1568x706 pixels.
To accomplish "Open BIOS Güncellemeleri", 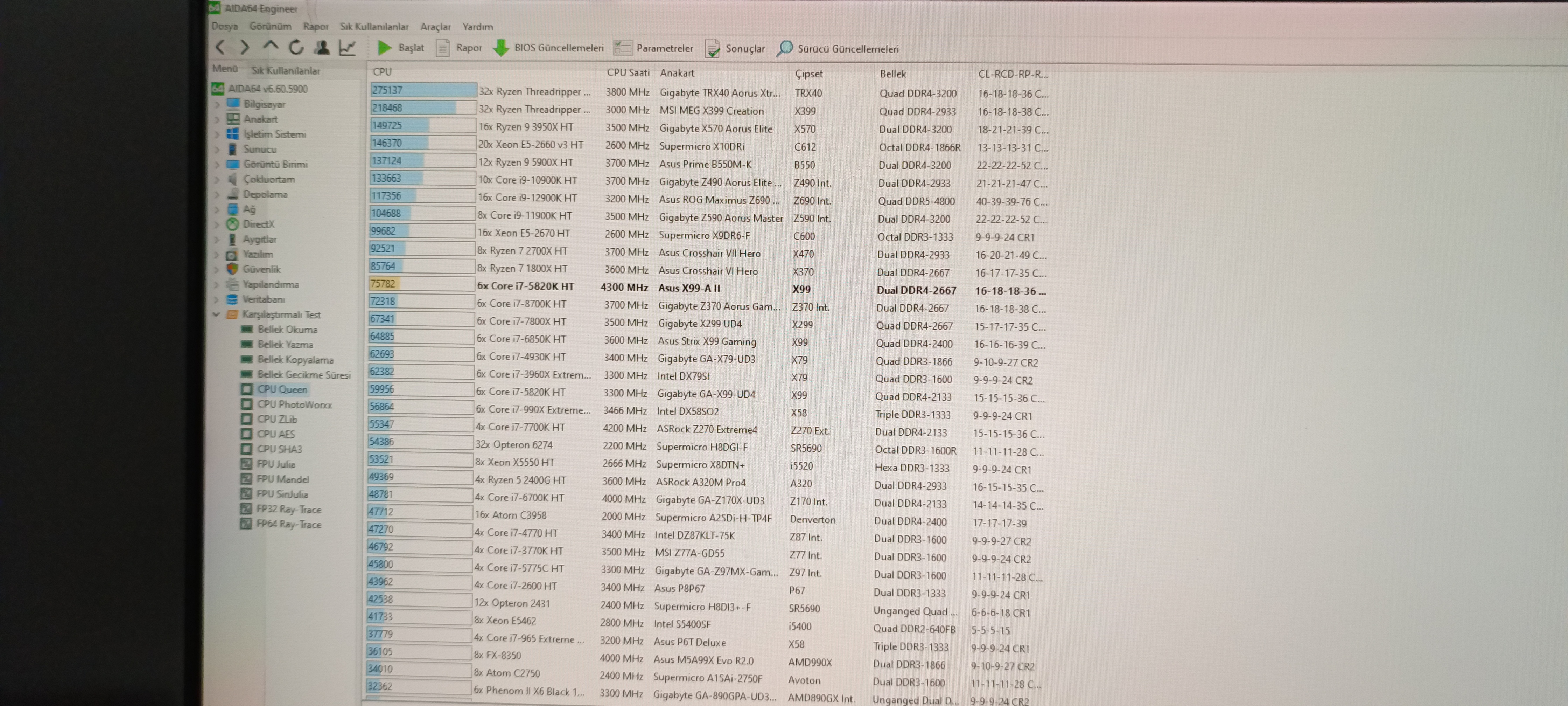I will click(548, 48).
